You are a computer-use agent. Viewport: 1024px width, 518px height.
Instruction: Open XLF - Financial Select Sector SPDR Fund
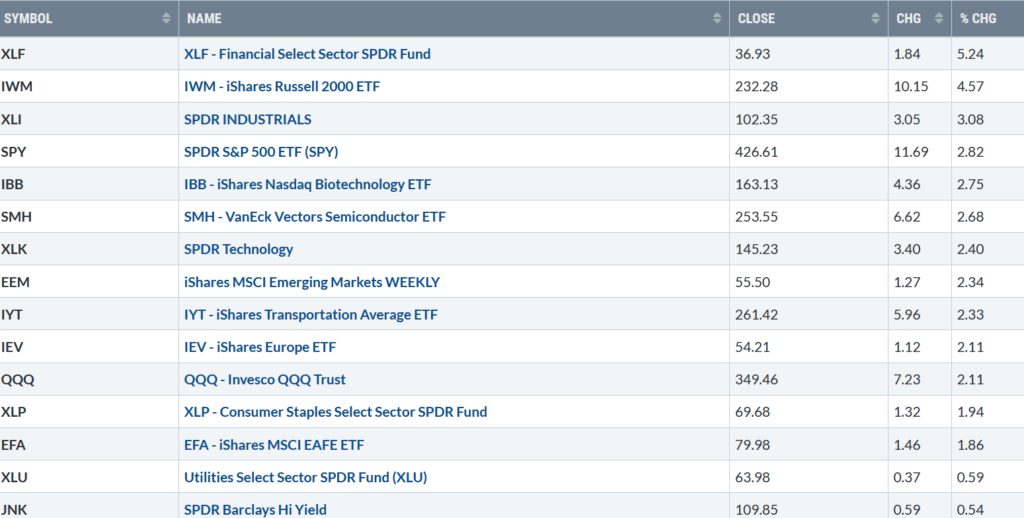click(307, 54)
